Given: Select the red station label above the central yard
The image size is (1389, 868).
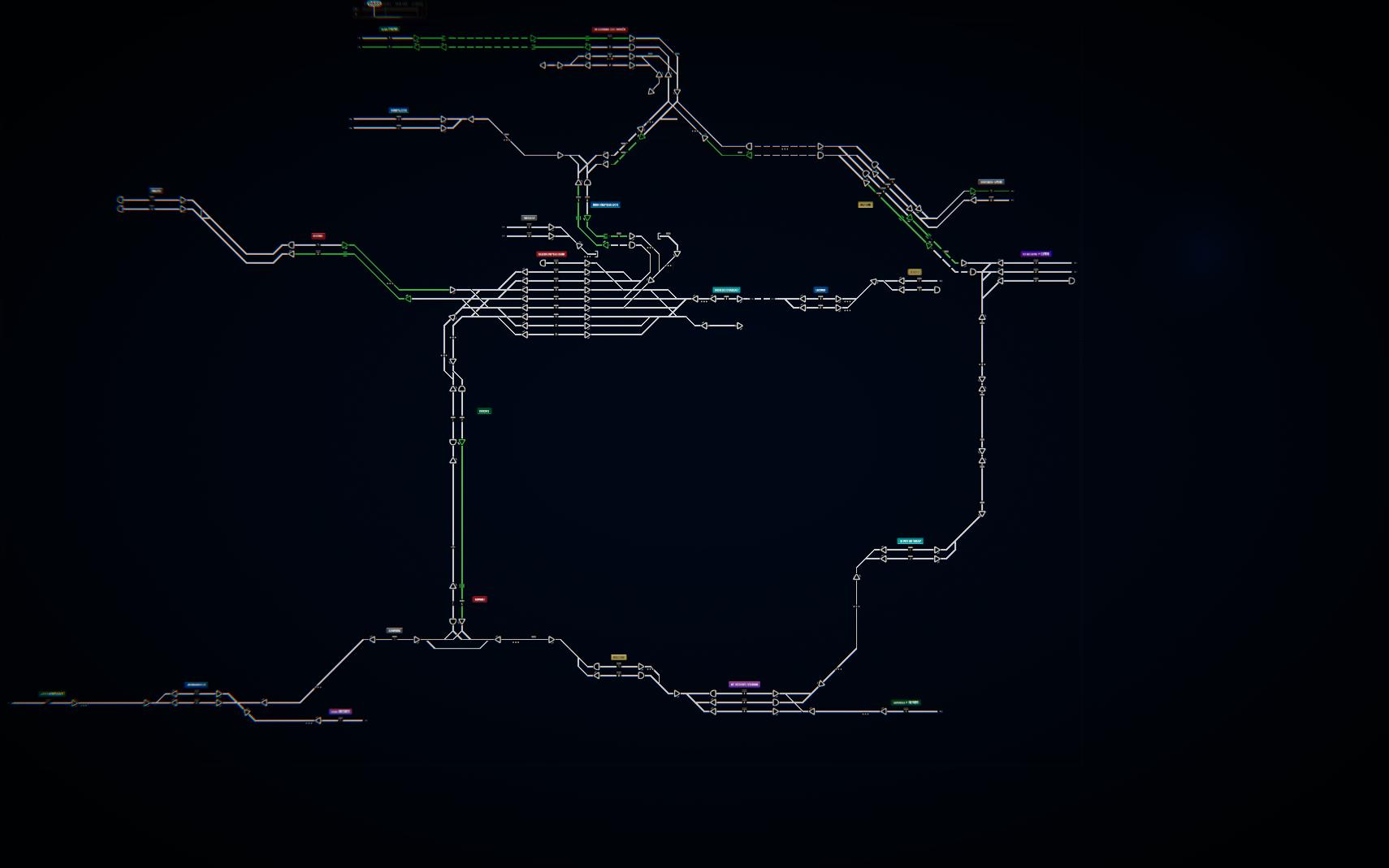Looking at the screenshot, I should pyautogui.click(x=552, y=254).
